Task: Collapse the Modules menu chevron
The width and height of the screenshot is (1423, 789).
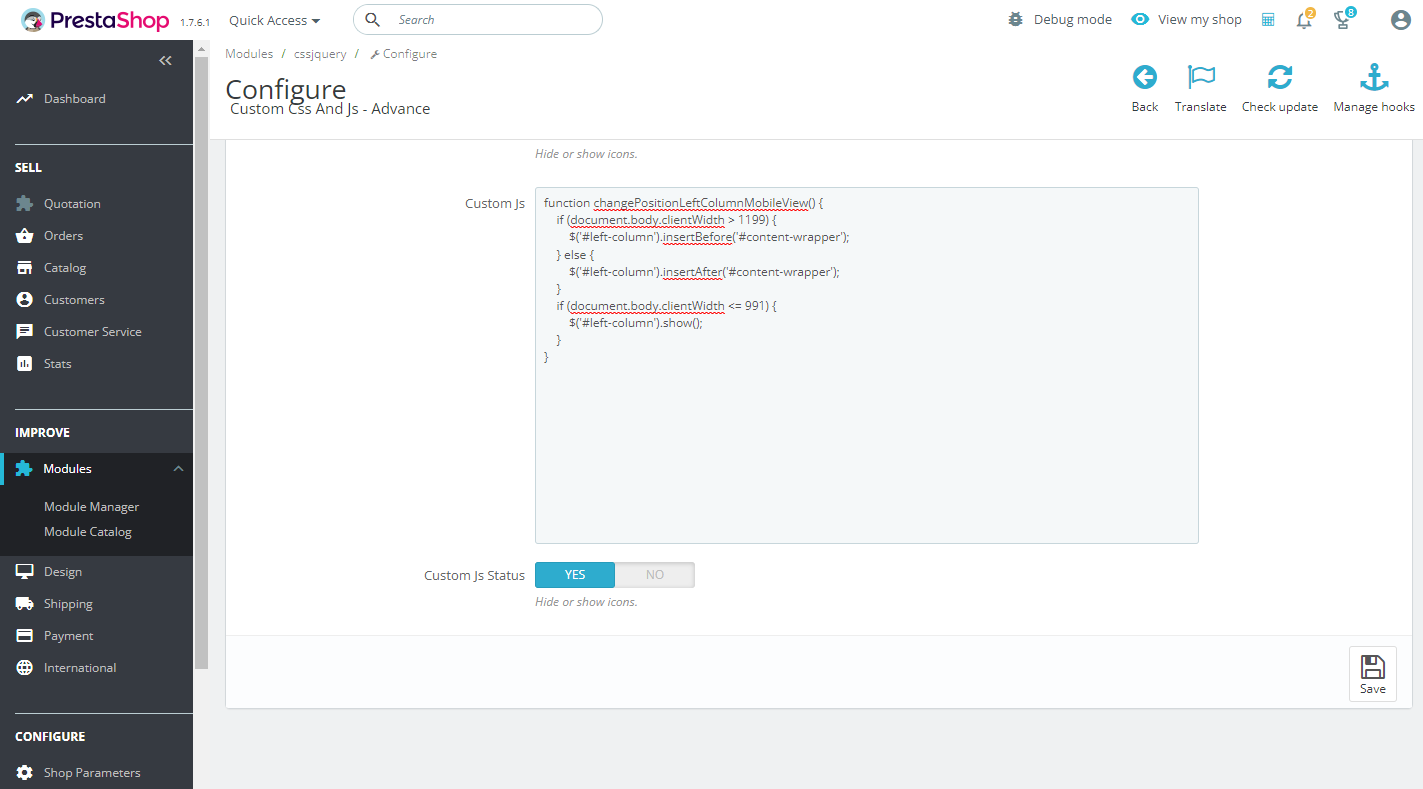Action: [x=178, y=469]
